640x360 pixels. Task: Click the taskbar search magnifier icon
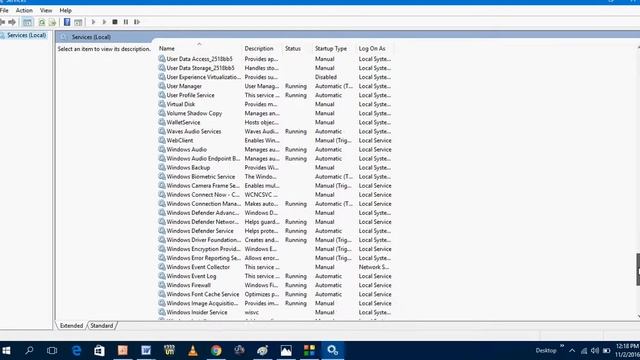coord(29,350)
